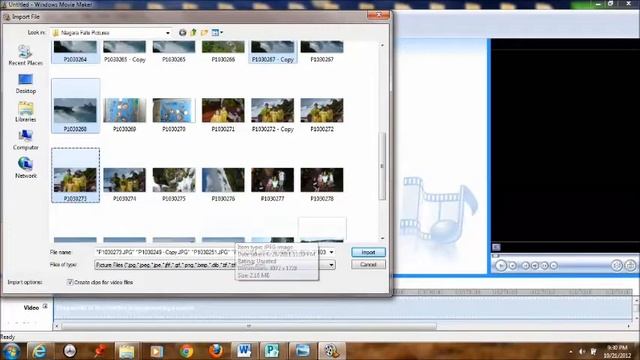Click the timeline scroll-left arrow

tap(57, 326)
